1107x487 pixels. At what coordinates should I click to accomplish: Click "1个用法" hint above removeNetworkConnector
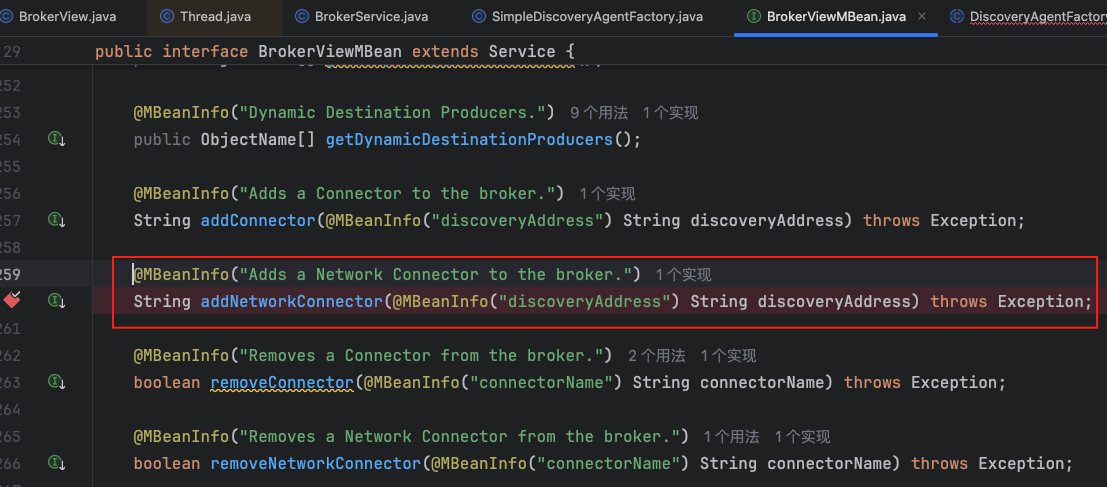[x=732, y=437]
